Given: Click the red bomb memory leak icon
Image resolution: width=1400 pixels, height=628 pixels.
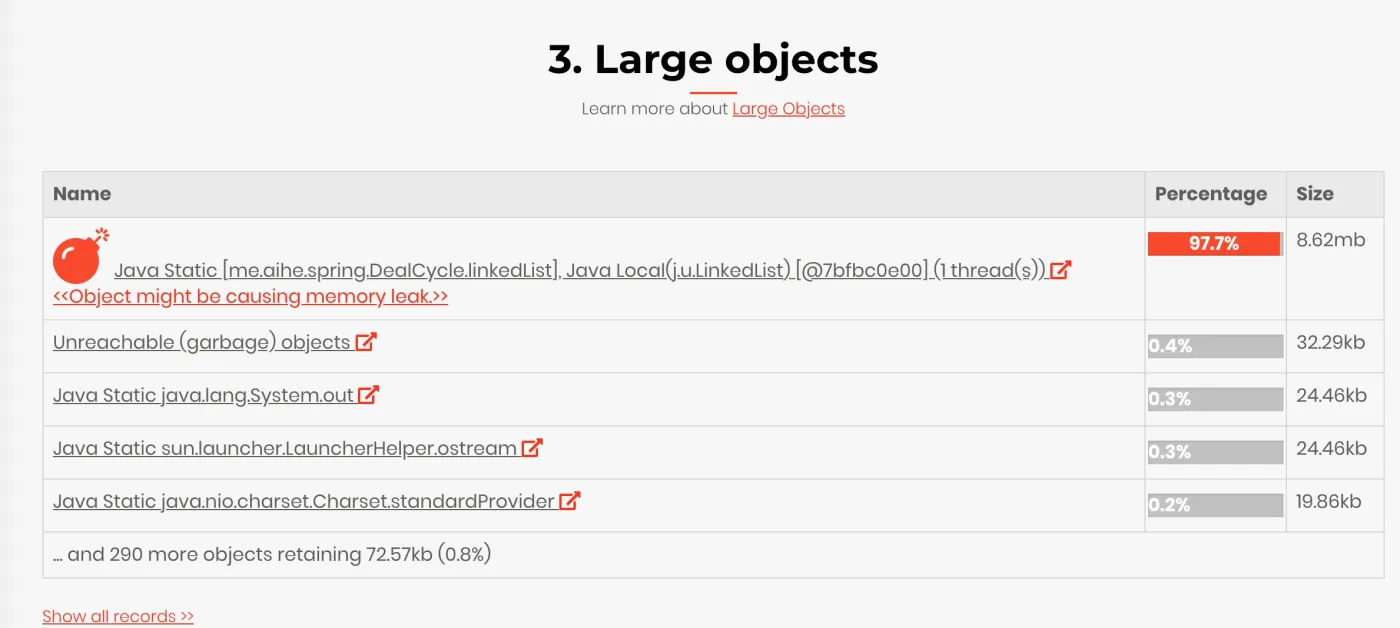Looking at the screenshot, I should click(80, 256).
